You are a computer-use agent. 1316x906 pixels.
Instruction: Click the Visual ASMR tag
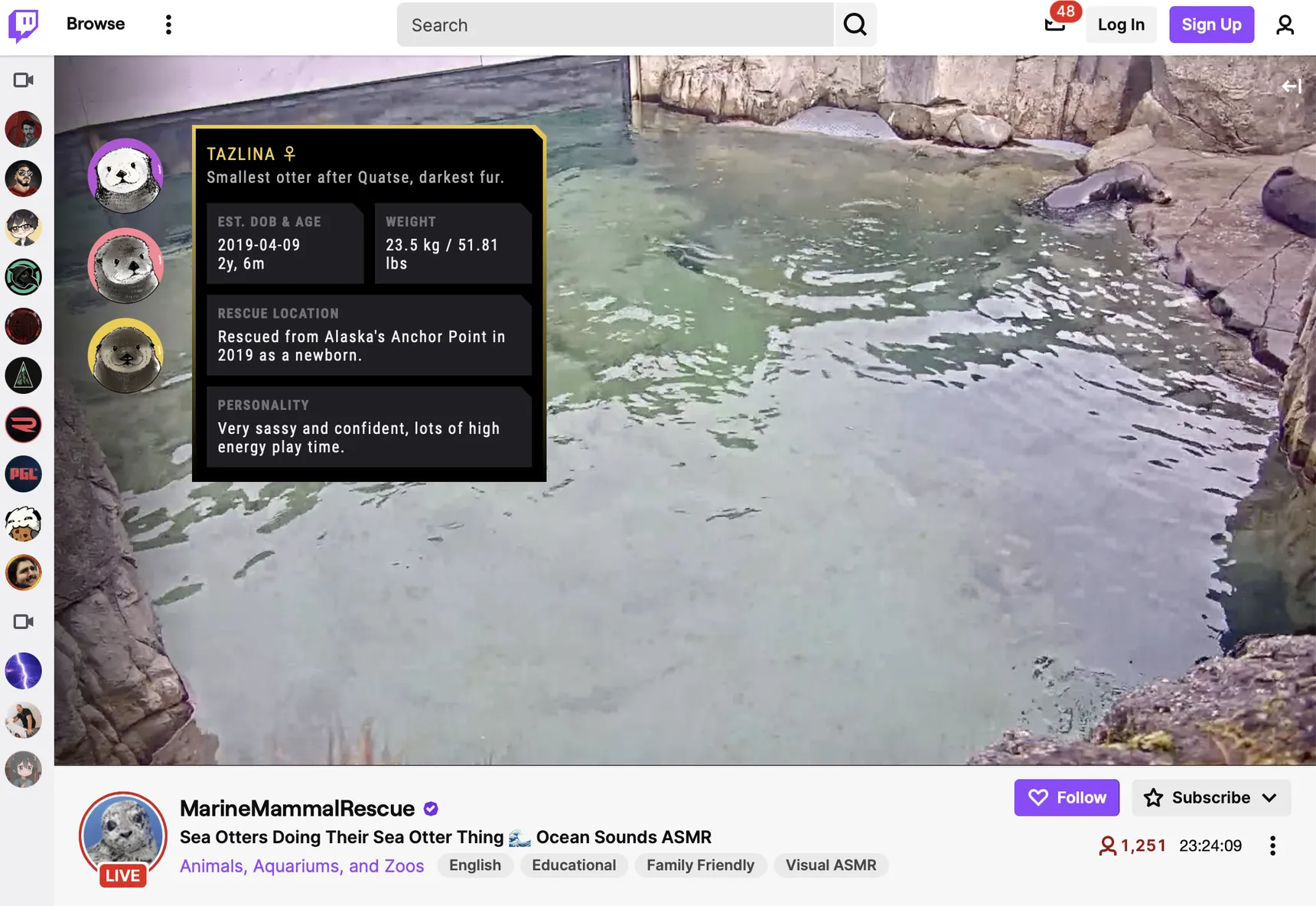click(x=830, y=865)
